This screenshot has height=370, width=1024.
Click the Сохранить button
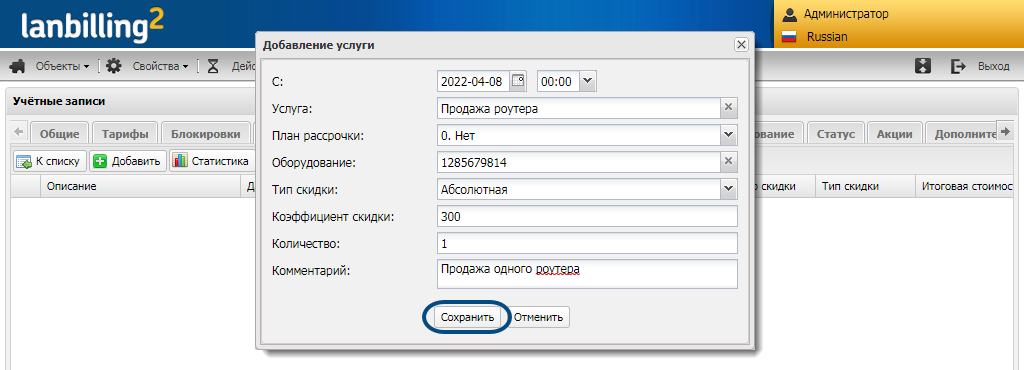pos(467,318)
